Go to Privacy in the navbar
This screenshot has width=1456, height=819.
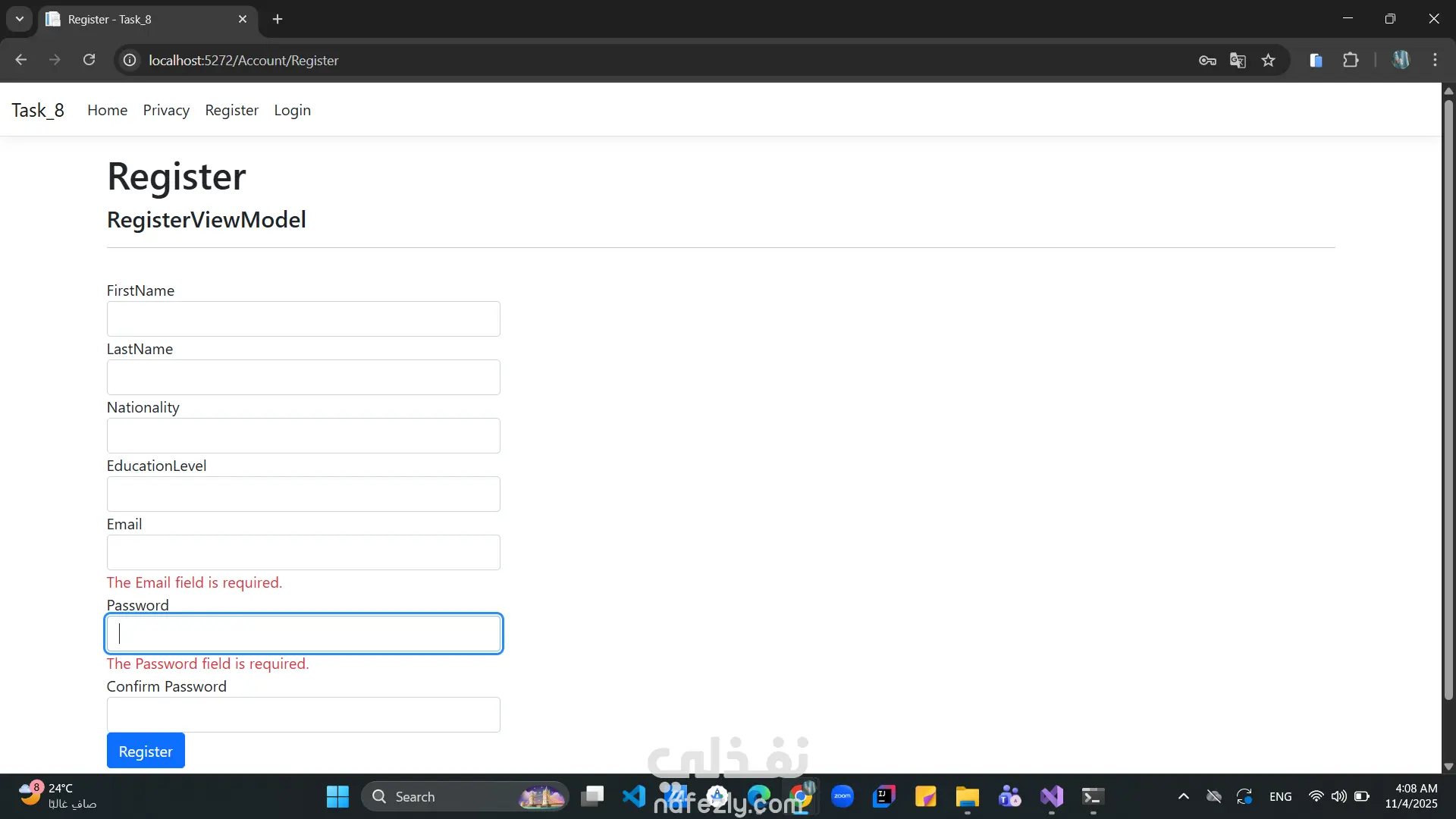[166, 111]
